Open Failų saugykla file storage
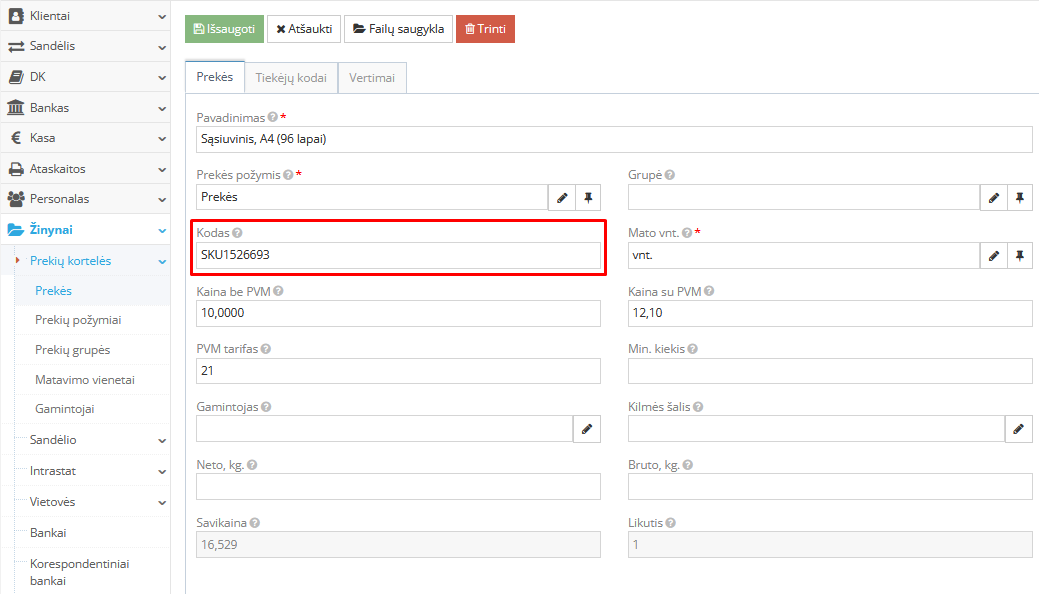 (x=398, y=29)
